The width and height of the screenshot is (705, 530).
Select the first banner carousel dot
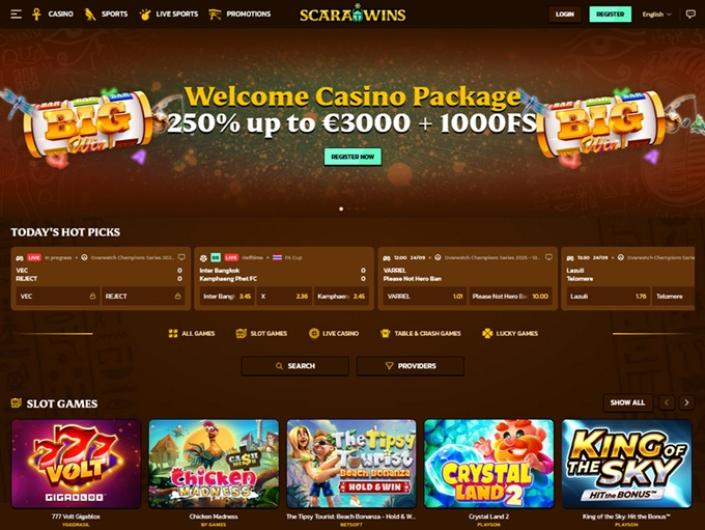coord(341,209)
